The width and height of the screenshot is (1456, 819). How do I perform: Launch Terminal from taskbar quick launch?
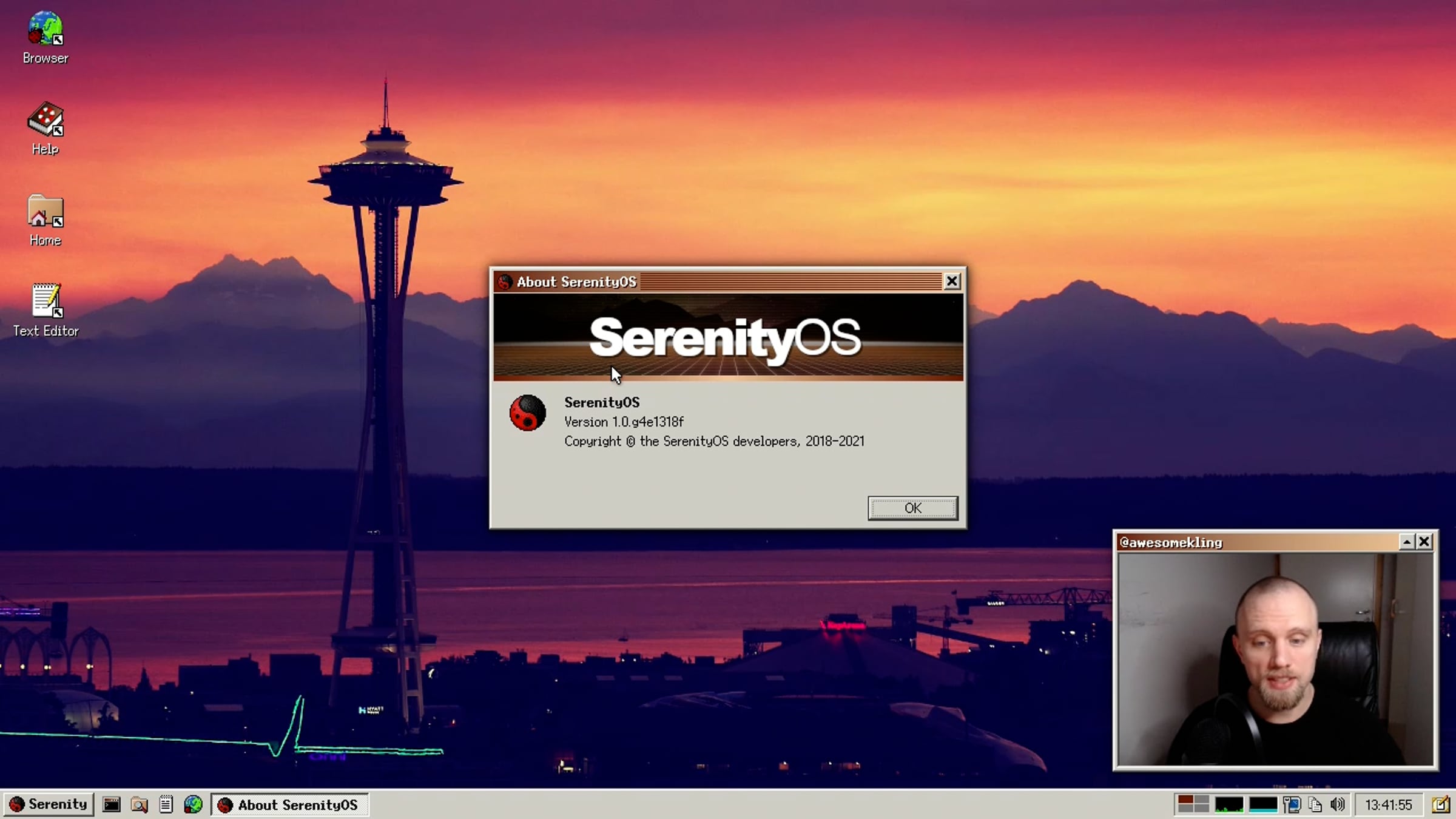tap(112, 804)
